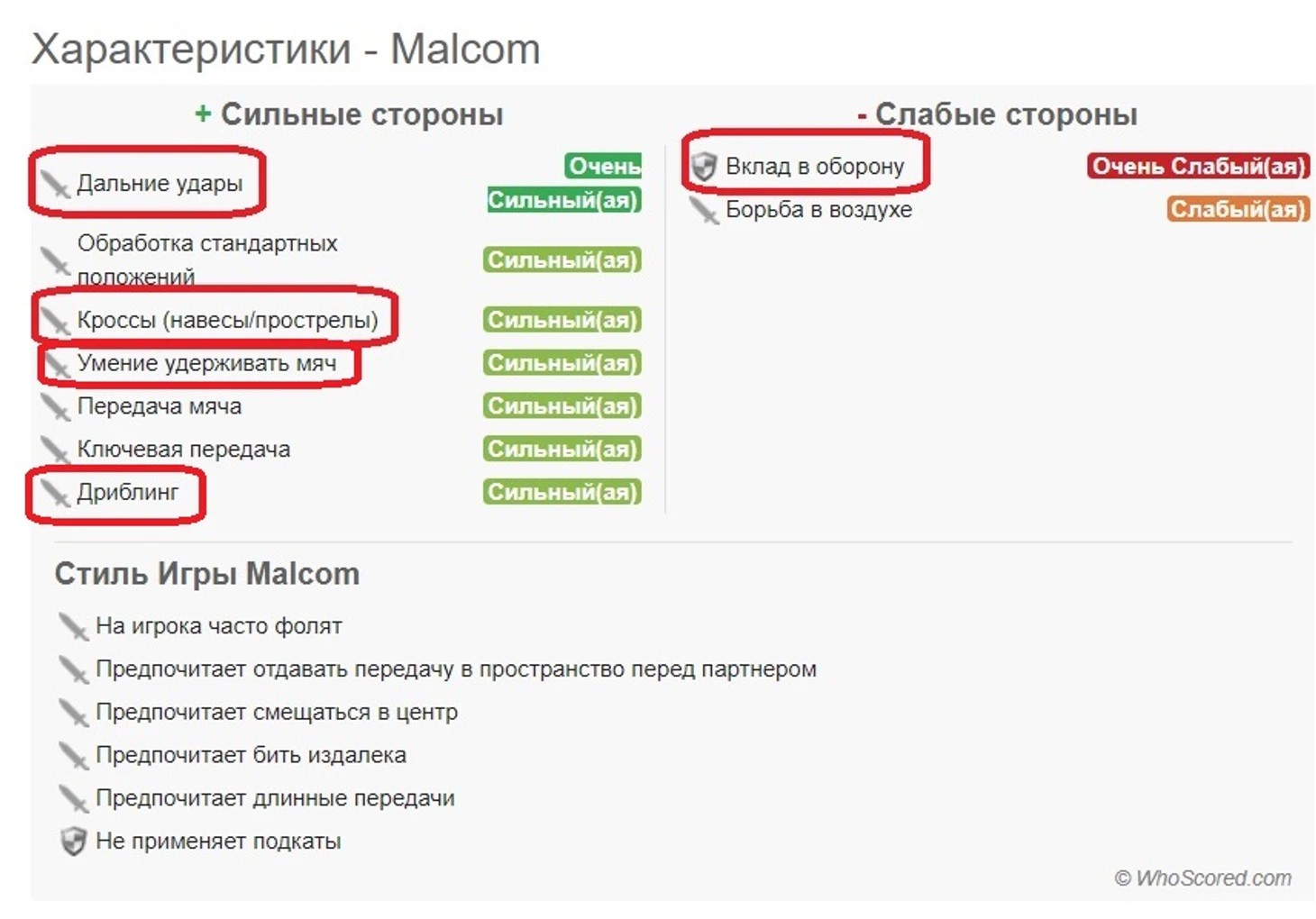
Task: Click sword icon next to Передача мяча
Action: (55, 406)
